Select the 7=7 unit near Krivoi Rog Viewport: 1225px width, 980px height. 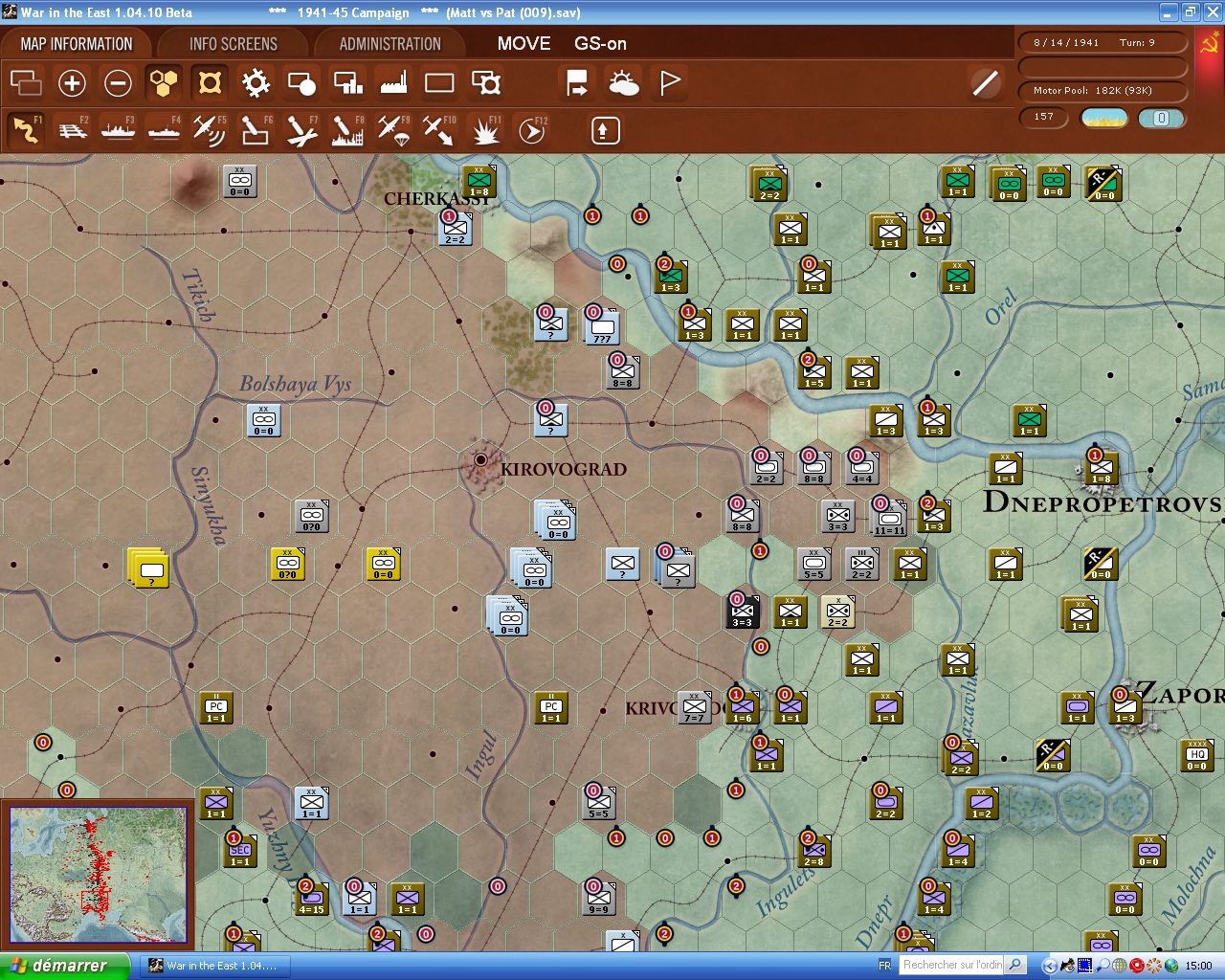tap(694, 708)
